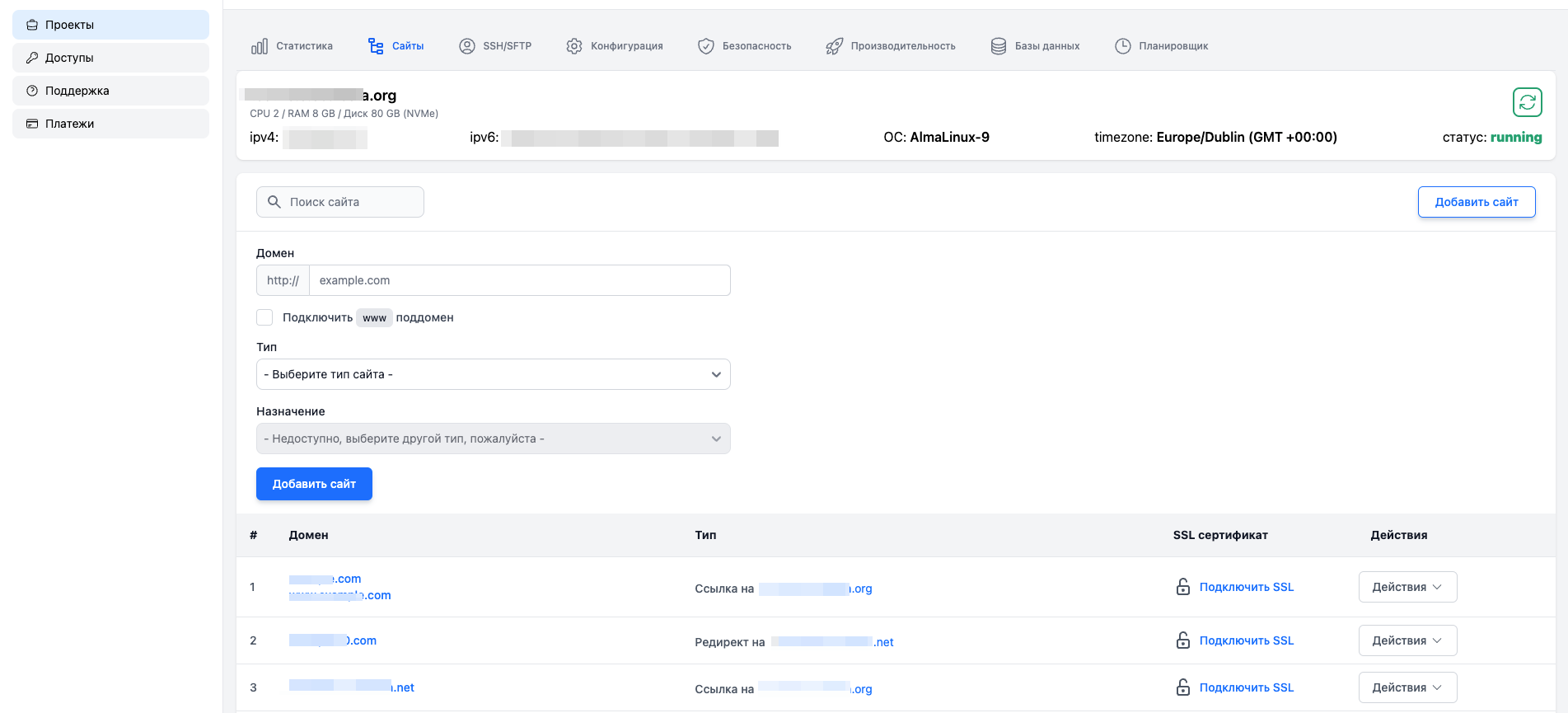Expand Действия dropdown for row 1
Screen dimensions: 1568x713
pos(1407,587)
